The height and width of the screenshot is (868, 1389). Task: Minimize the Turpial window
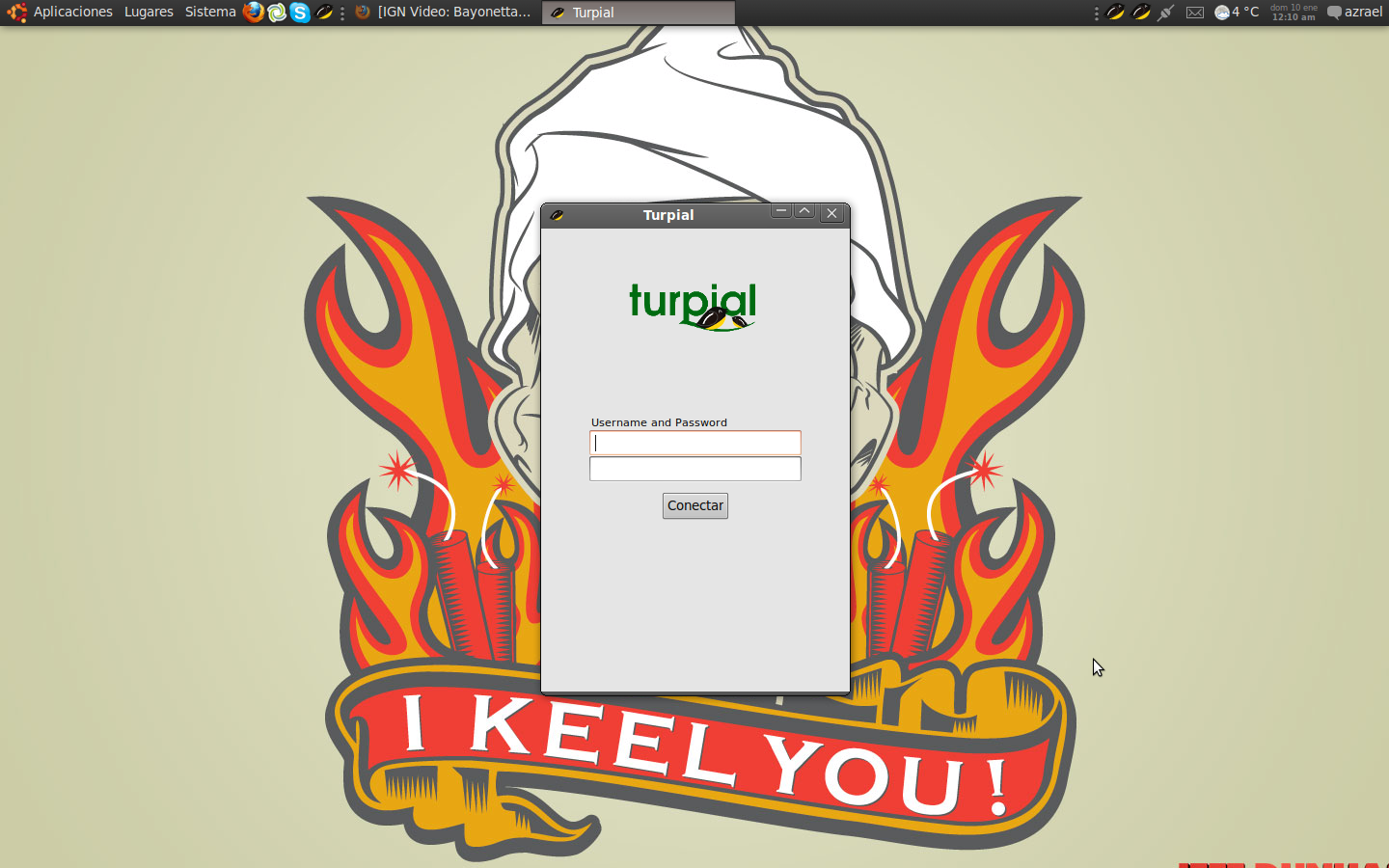tap(781, 211)
